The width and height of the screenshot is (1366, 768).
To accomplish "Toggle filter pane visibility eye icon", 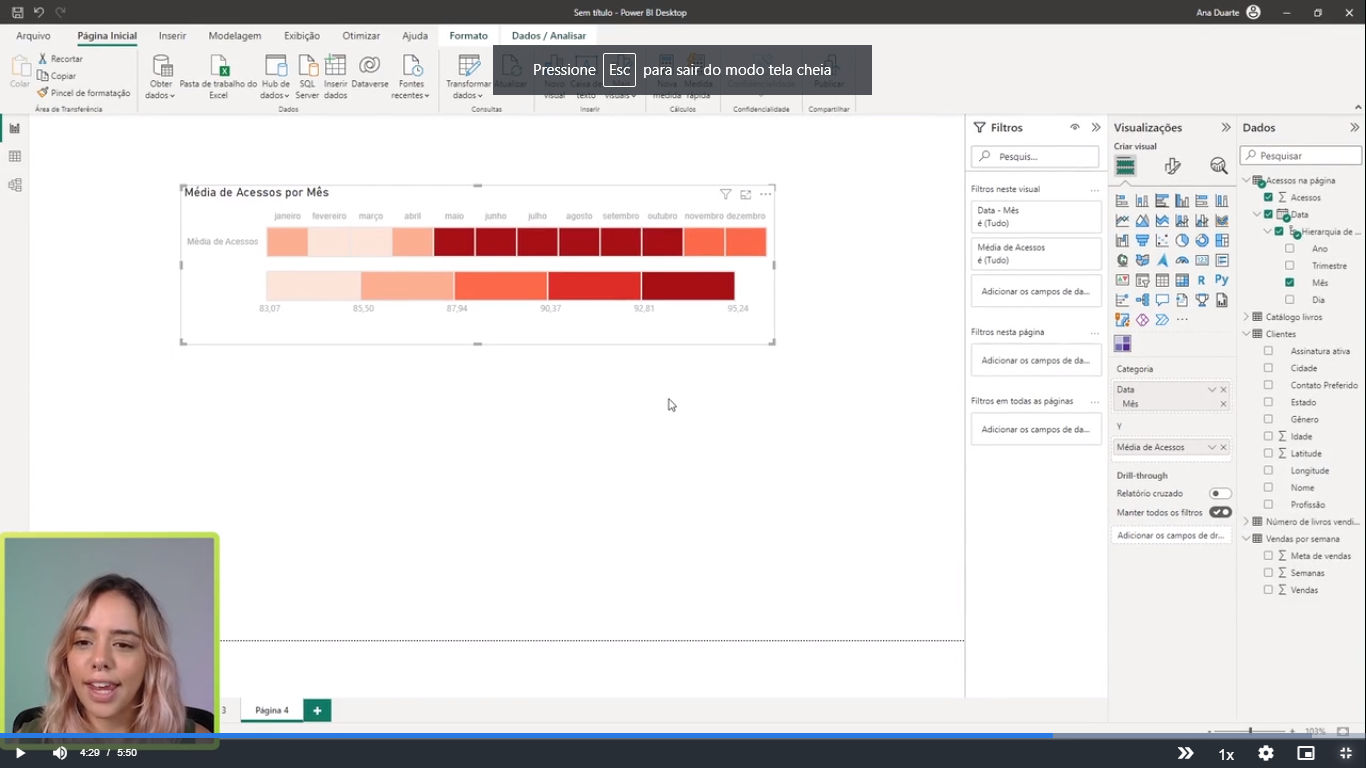I will coord(1075,127).
